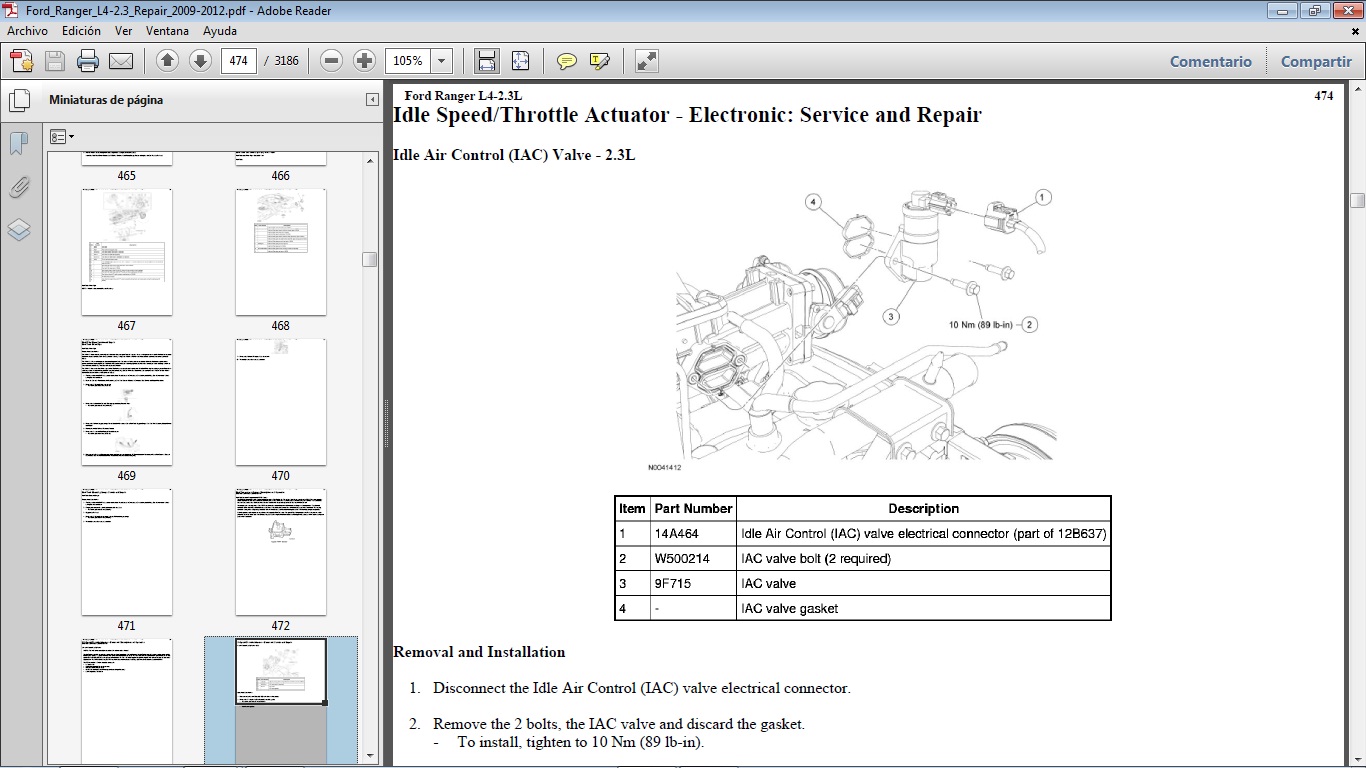
Task: Click the 'Miniaturas de página' panel title
Action: click(106, 100)
